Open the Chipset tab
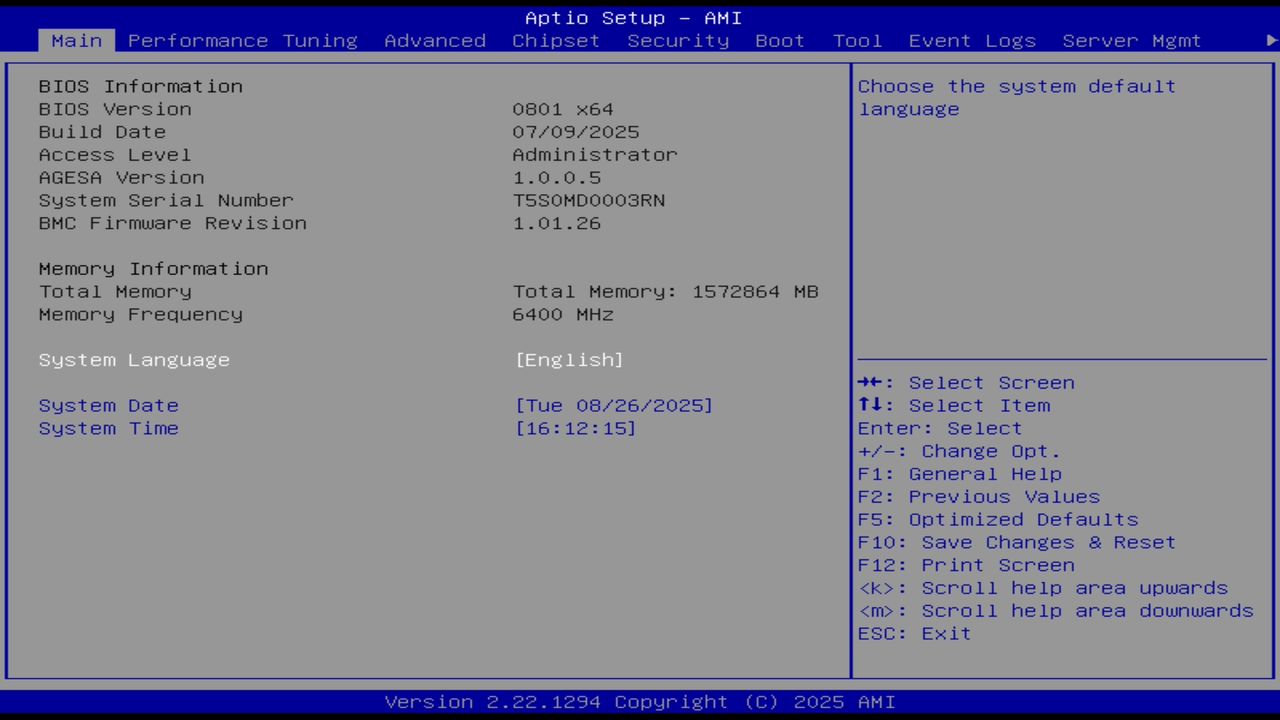The height and width of the screenshot is (720, 1280). tap(556, 40)
